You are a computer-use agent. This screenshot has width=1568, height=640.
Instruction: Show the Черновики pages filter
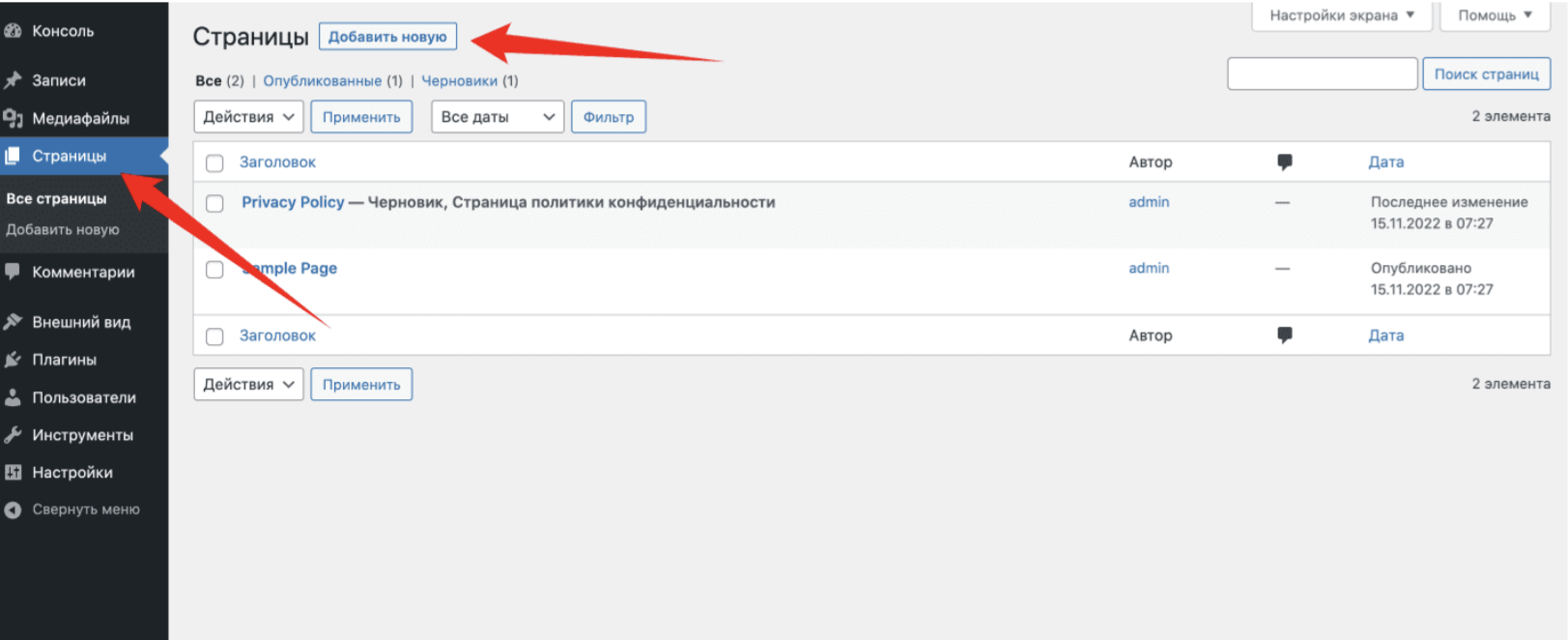tap(459, 80)
